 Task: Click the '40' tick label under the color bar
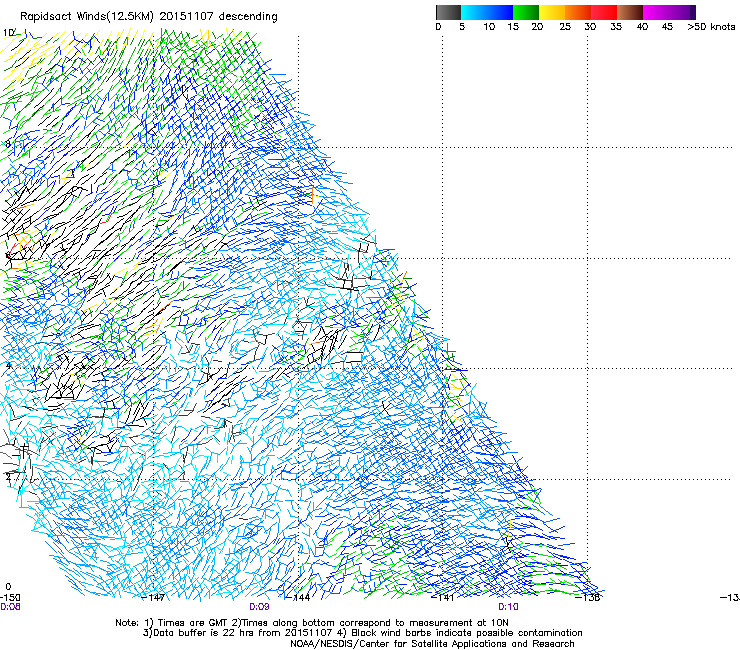(x=642, y=27)
